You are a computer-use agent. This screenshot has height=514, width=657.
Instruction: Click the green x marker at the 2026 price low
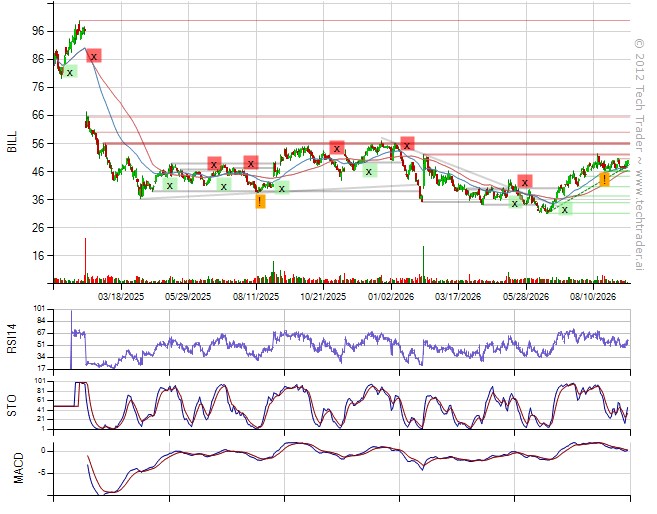tap(564, 210)
